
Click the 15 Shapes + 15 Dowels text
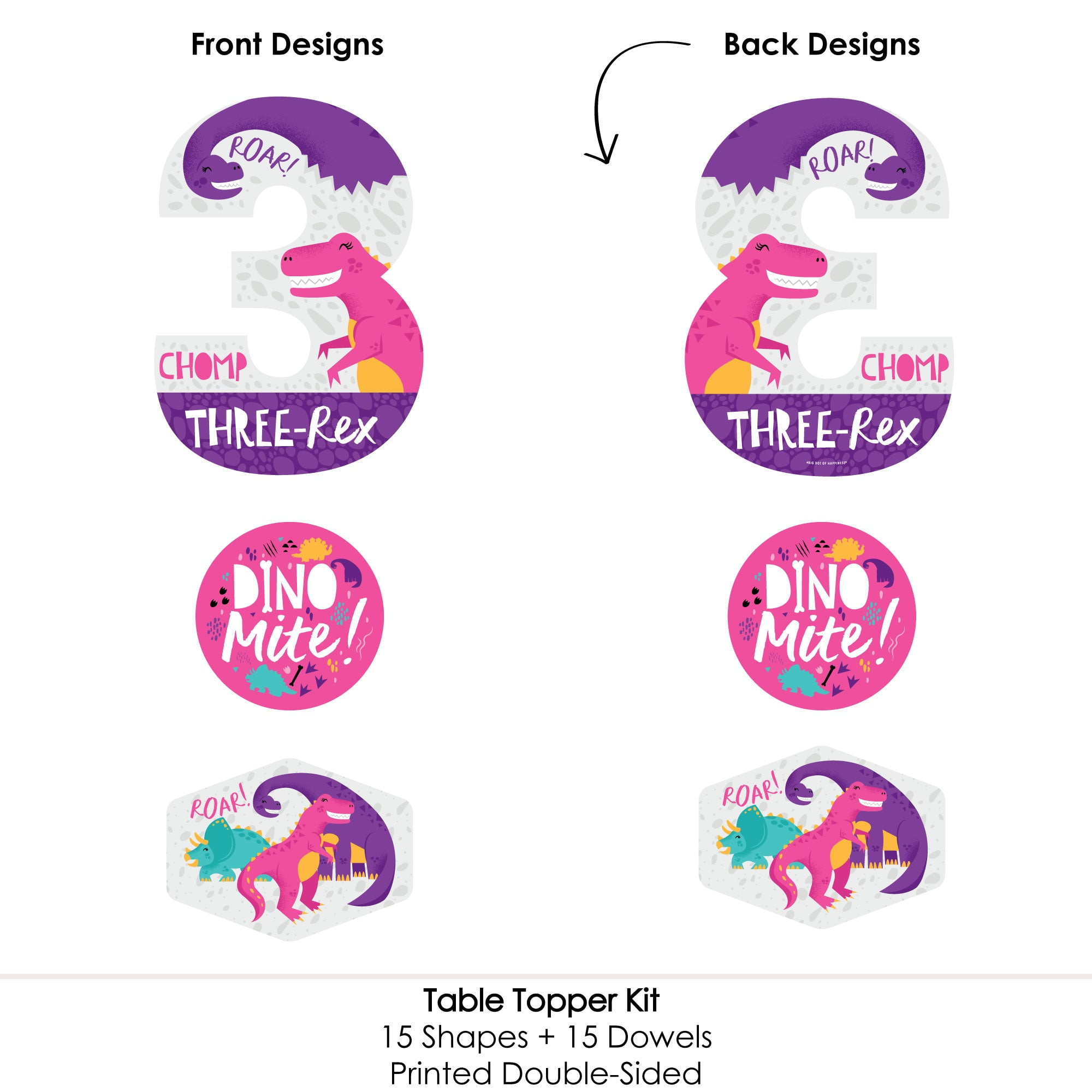pos(547,1037)
